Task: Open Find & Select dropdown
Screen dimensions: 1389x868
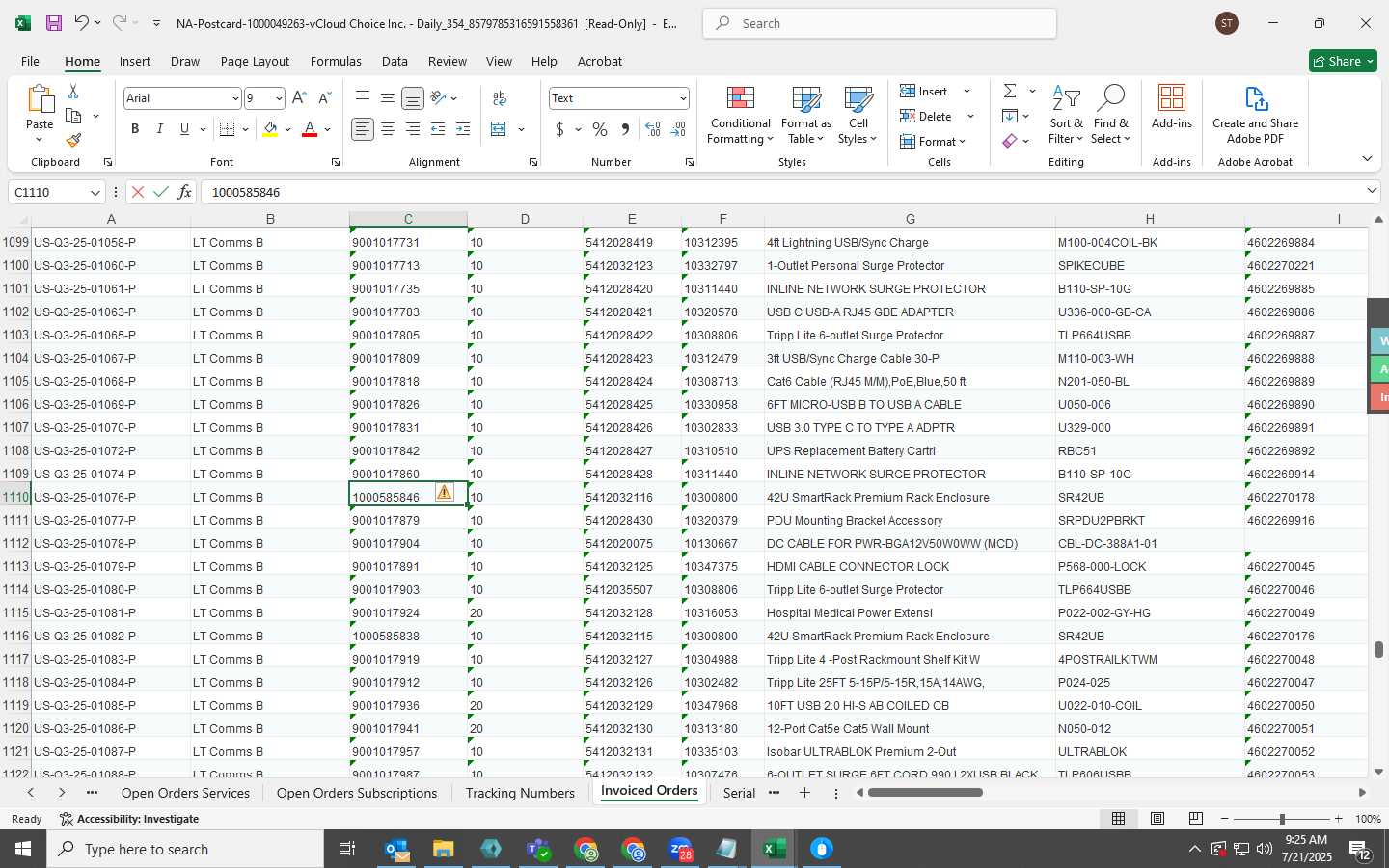Action: (1110, 115)
